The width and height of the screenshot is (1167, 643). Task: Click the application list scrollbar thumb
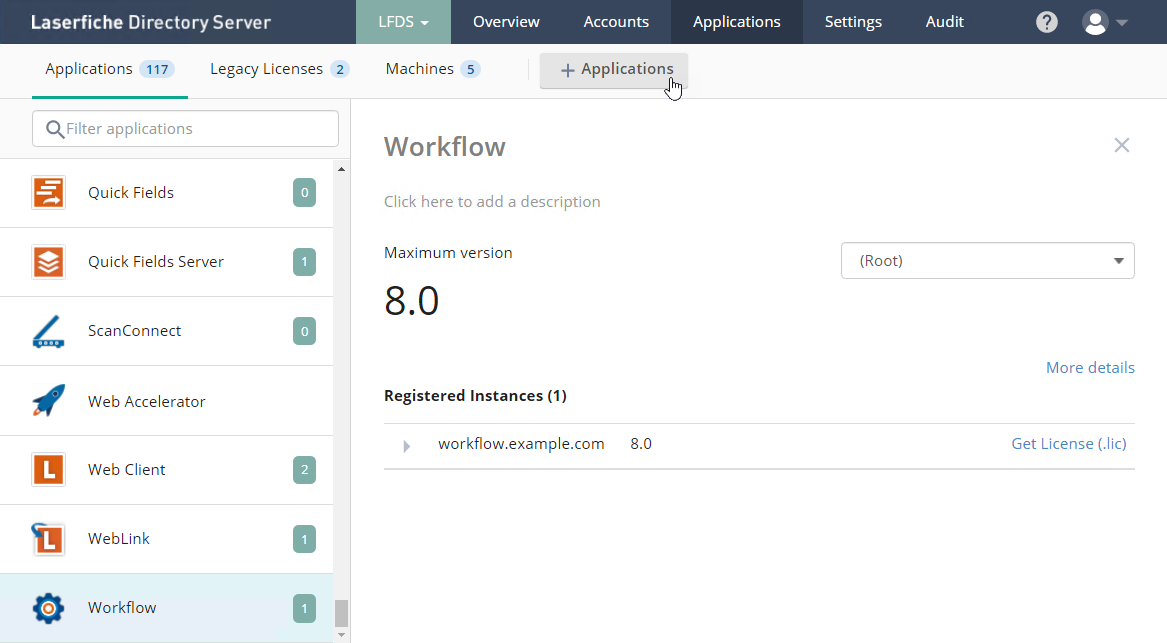coord(342,614)
